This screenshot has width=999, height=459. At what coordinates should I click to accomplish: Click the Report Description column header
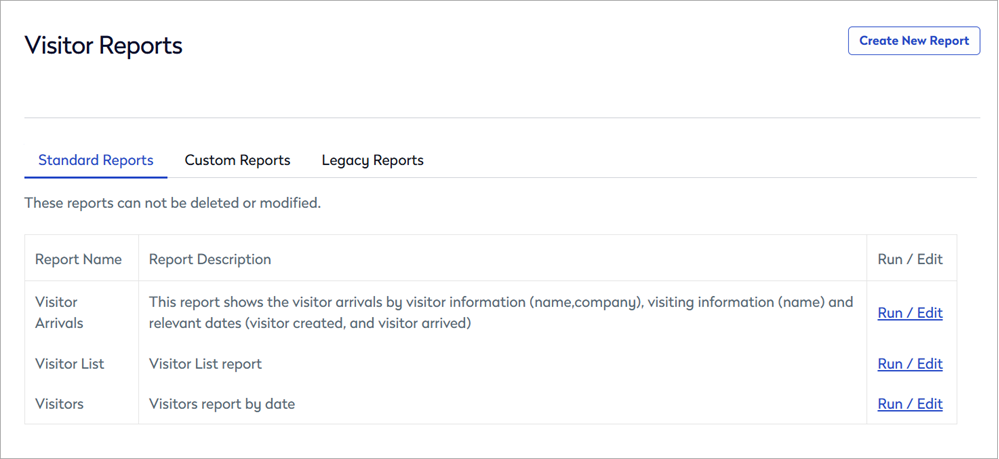click(210, 259)
